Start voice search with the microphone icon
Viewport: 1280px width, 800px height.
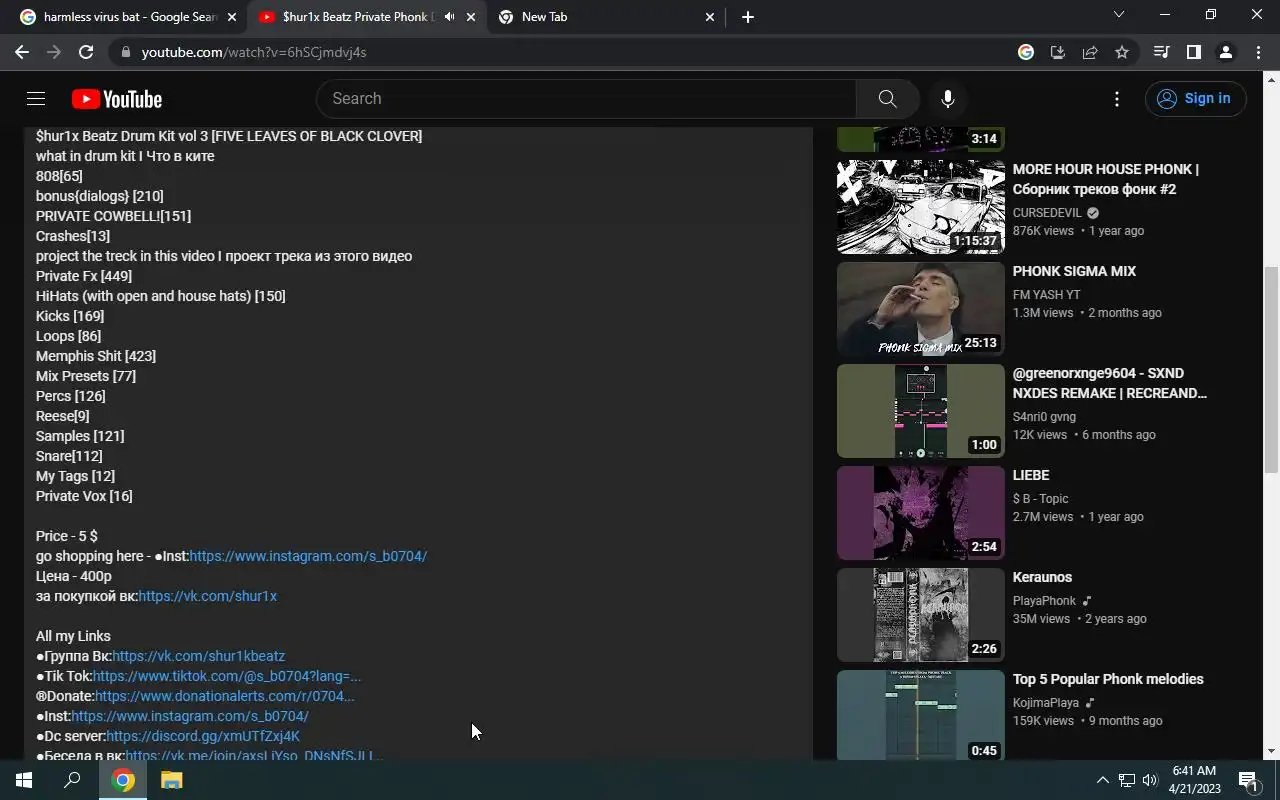(948, 99)
